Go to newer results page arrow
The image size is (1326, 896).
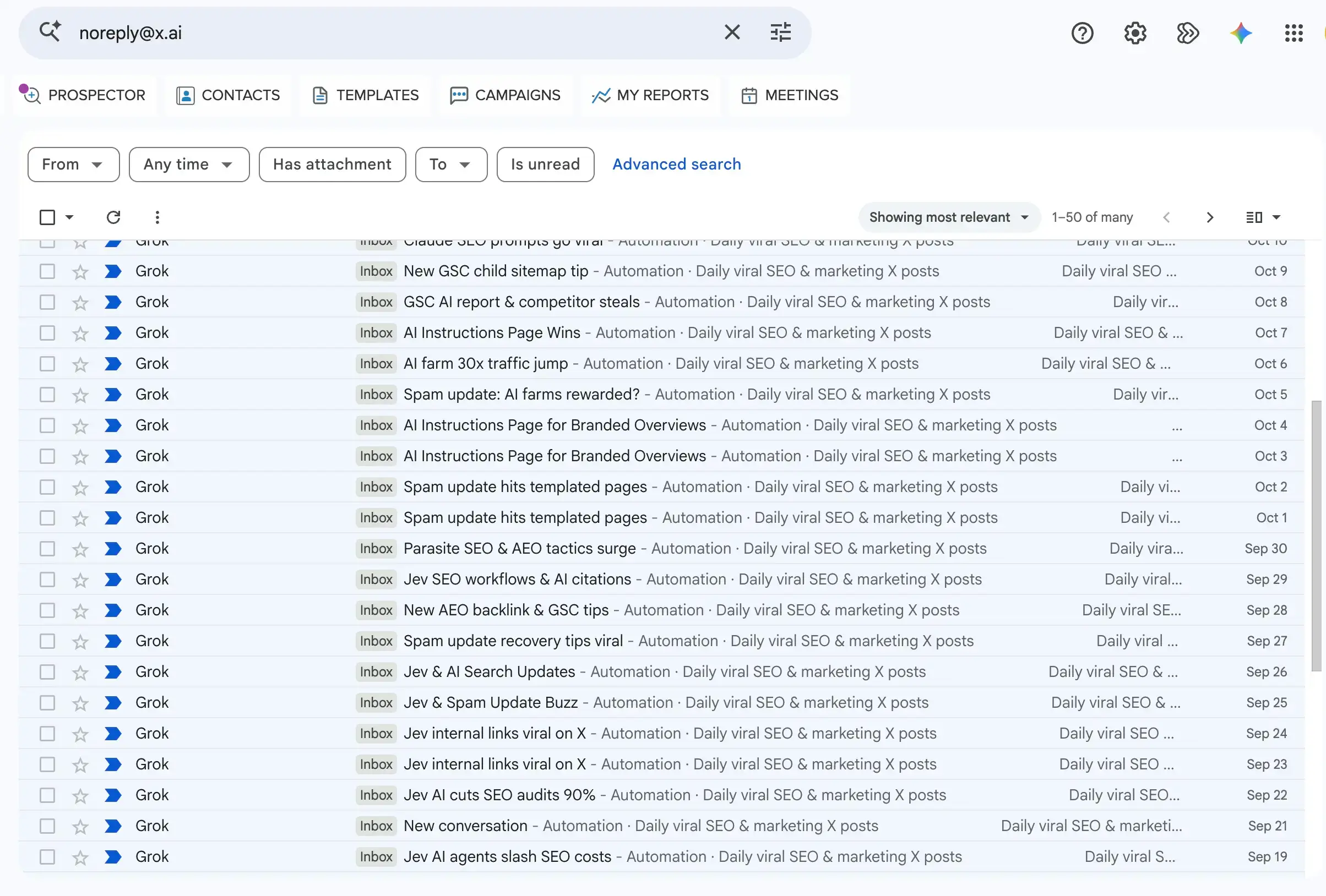point(1166,217)
